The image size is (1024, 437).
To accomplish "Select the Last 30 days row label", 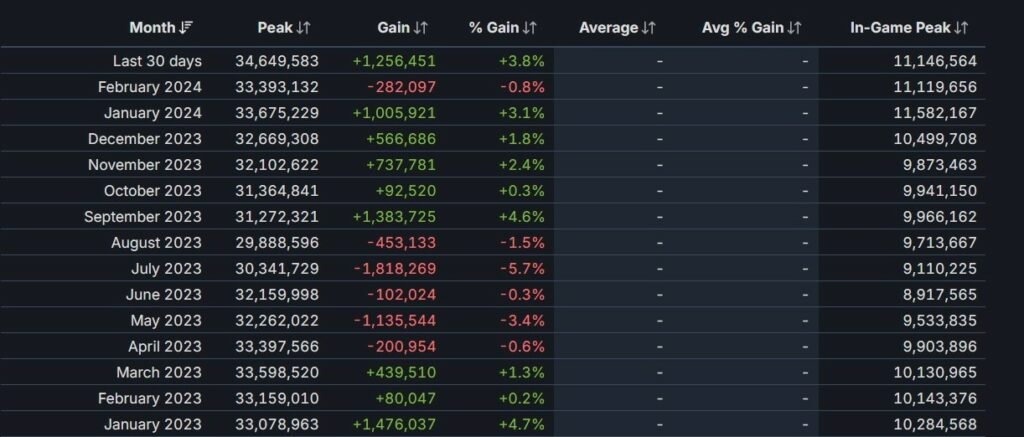I will 157,61.
